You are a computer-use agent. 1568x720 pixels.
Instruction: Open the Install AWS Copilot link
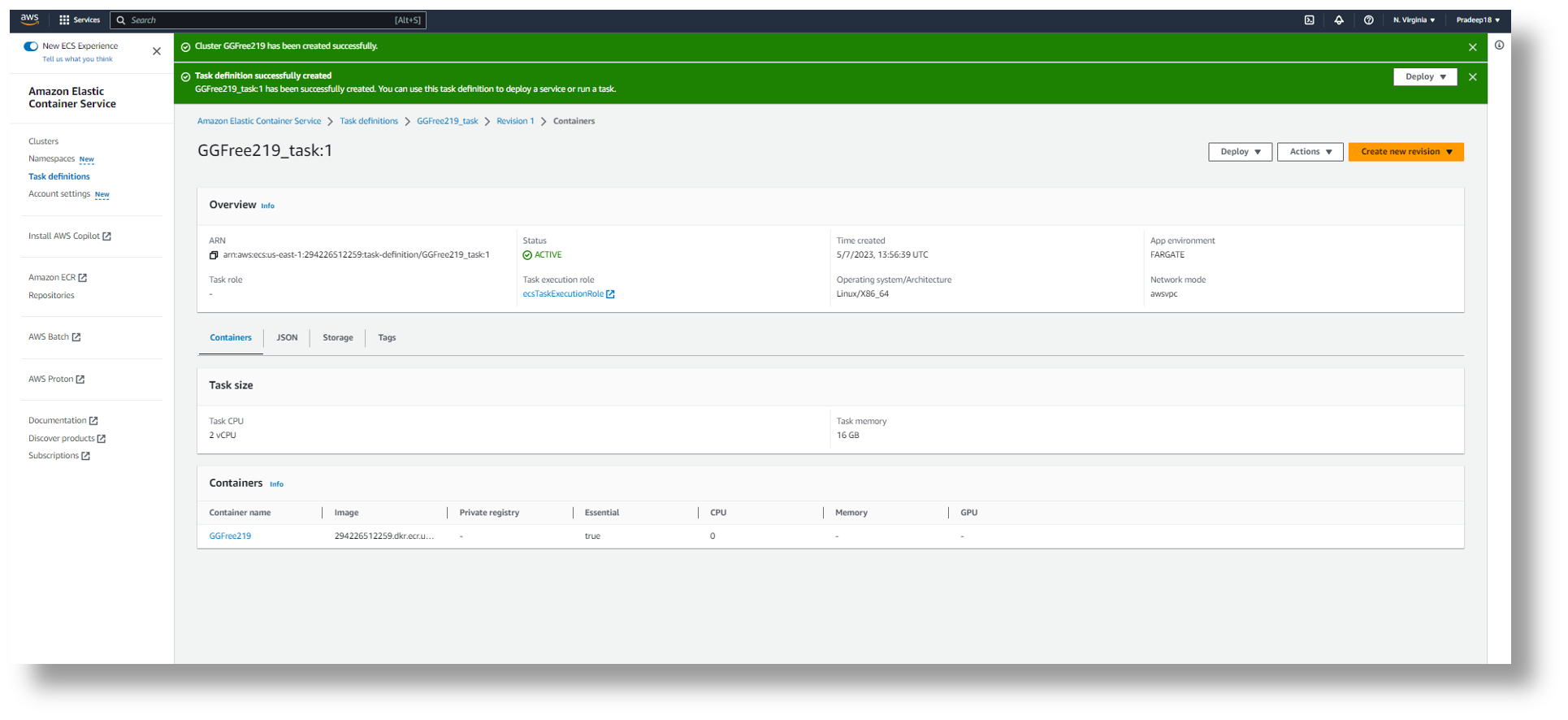click(64, 236)
